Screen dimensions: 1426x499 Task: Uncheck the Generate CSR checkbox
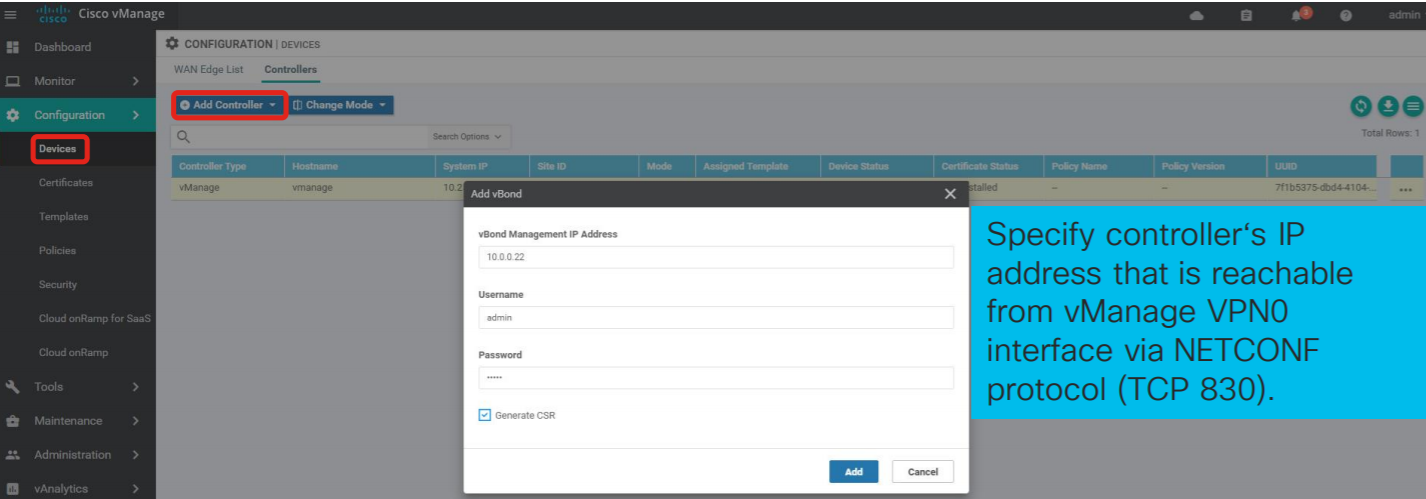[485, 415]
